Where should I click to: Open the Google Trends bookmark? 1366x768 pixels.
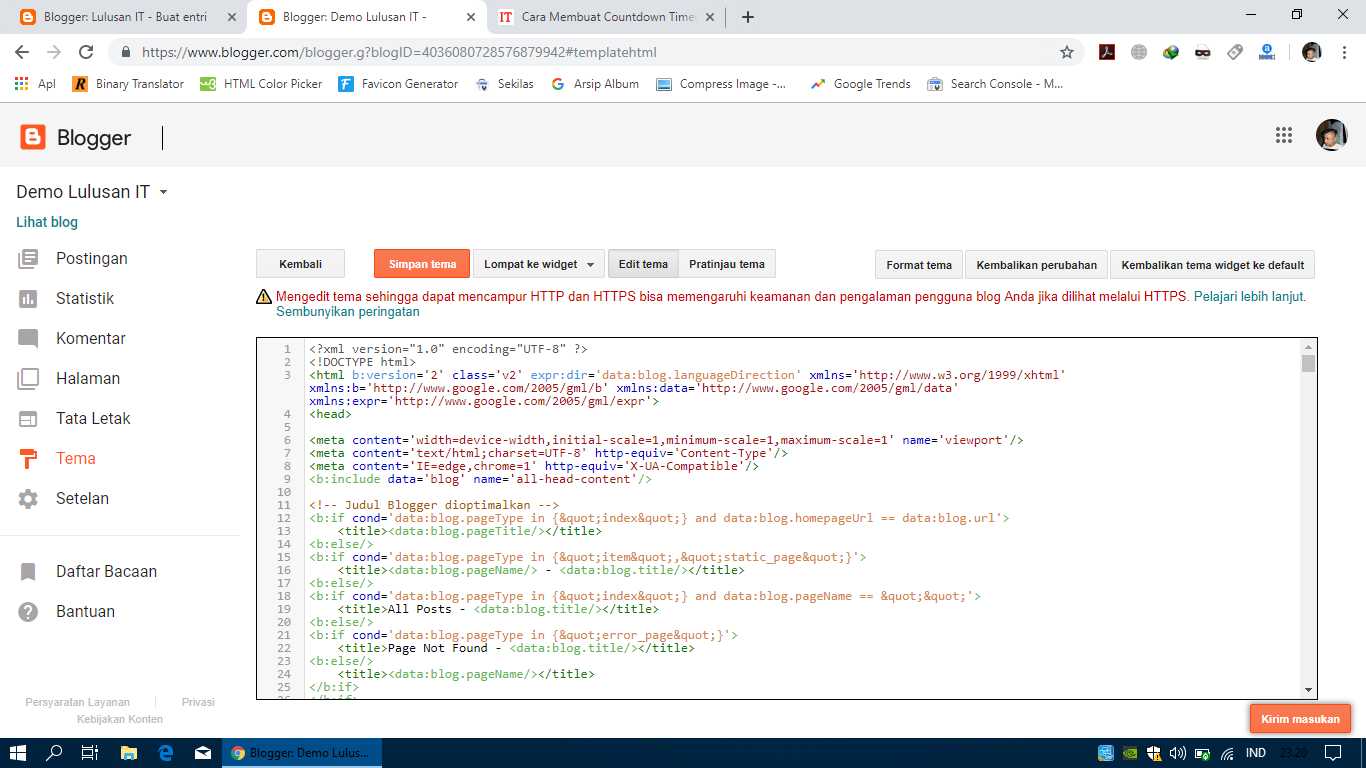(x=860, y=84)
